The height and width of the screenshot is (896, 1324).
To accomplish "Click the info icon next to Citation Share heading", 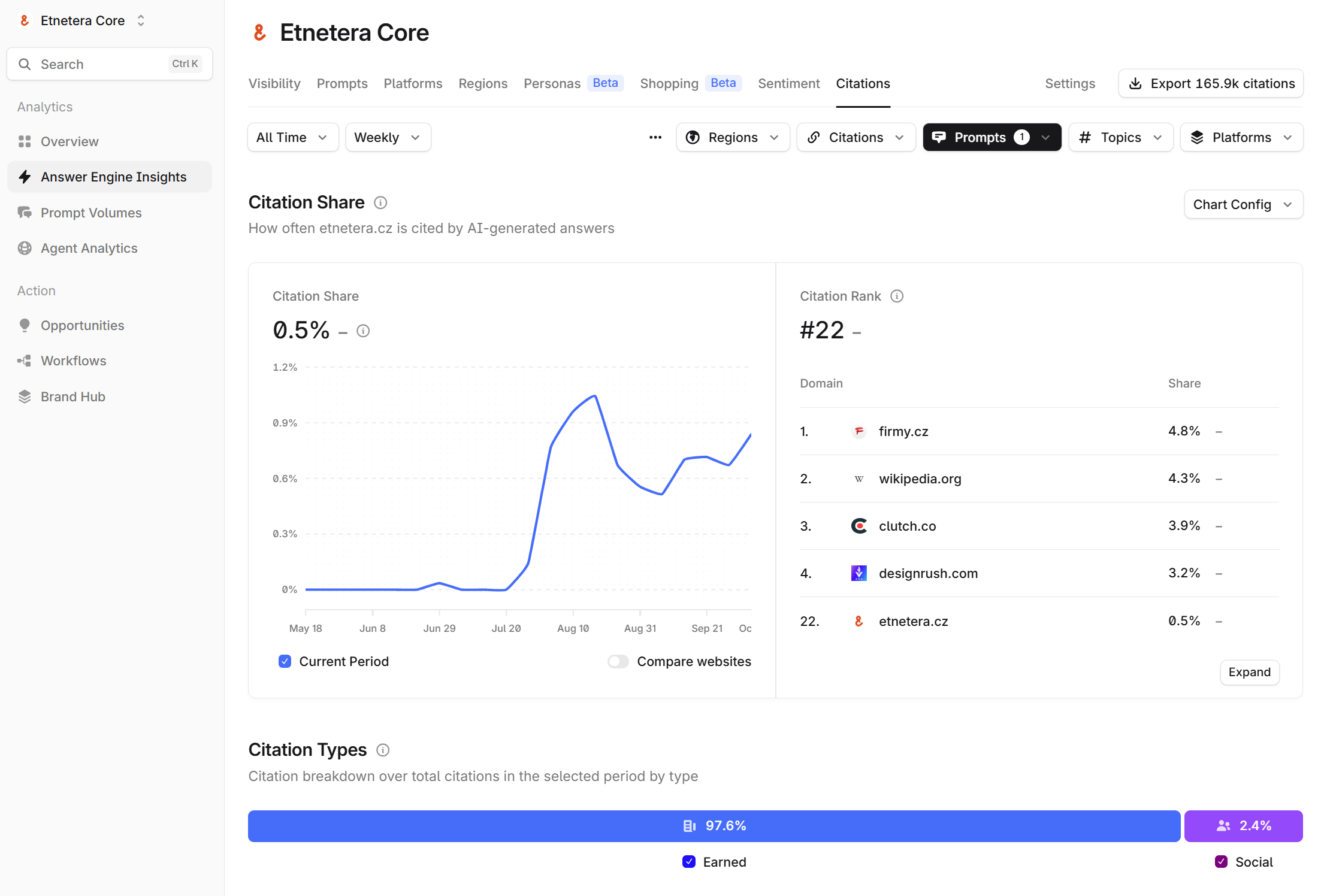I will (380, 202).
